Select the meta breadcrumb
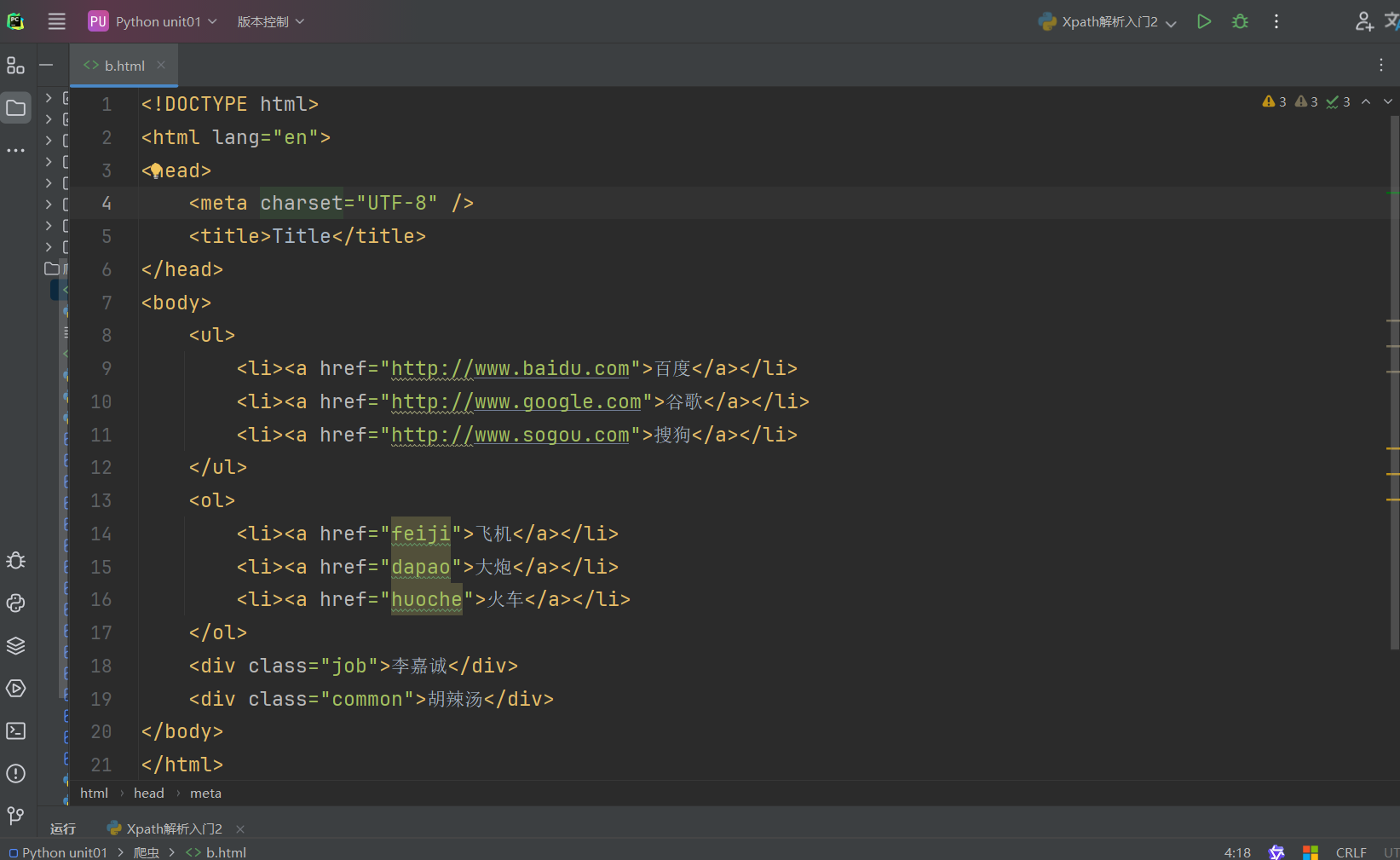This screenshot has height=860, width=1400. [205, 793]
